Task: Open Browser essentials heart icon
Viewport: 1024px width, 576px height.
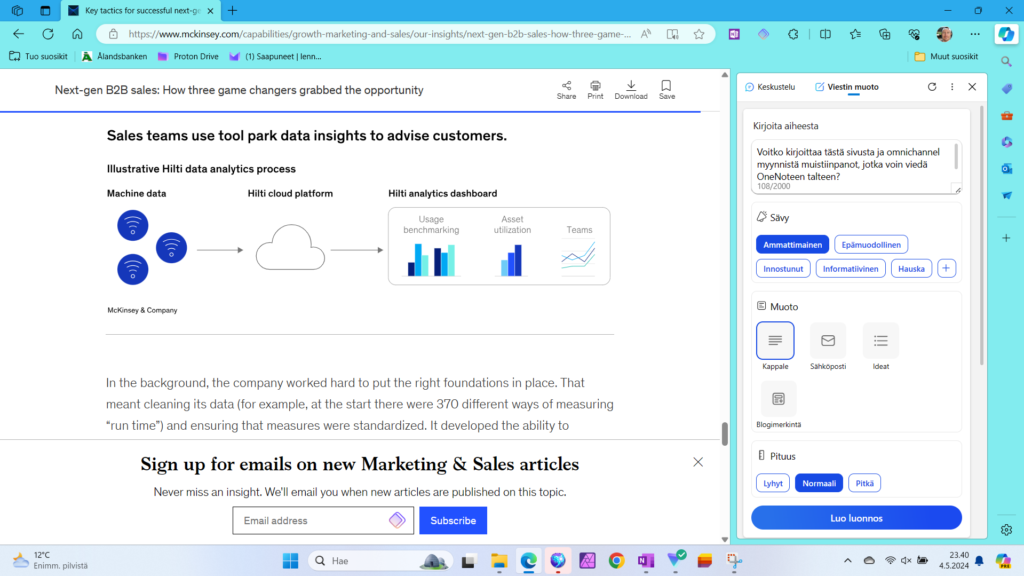Action: click(x=914, y=34)
